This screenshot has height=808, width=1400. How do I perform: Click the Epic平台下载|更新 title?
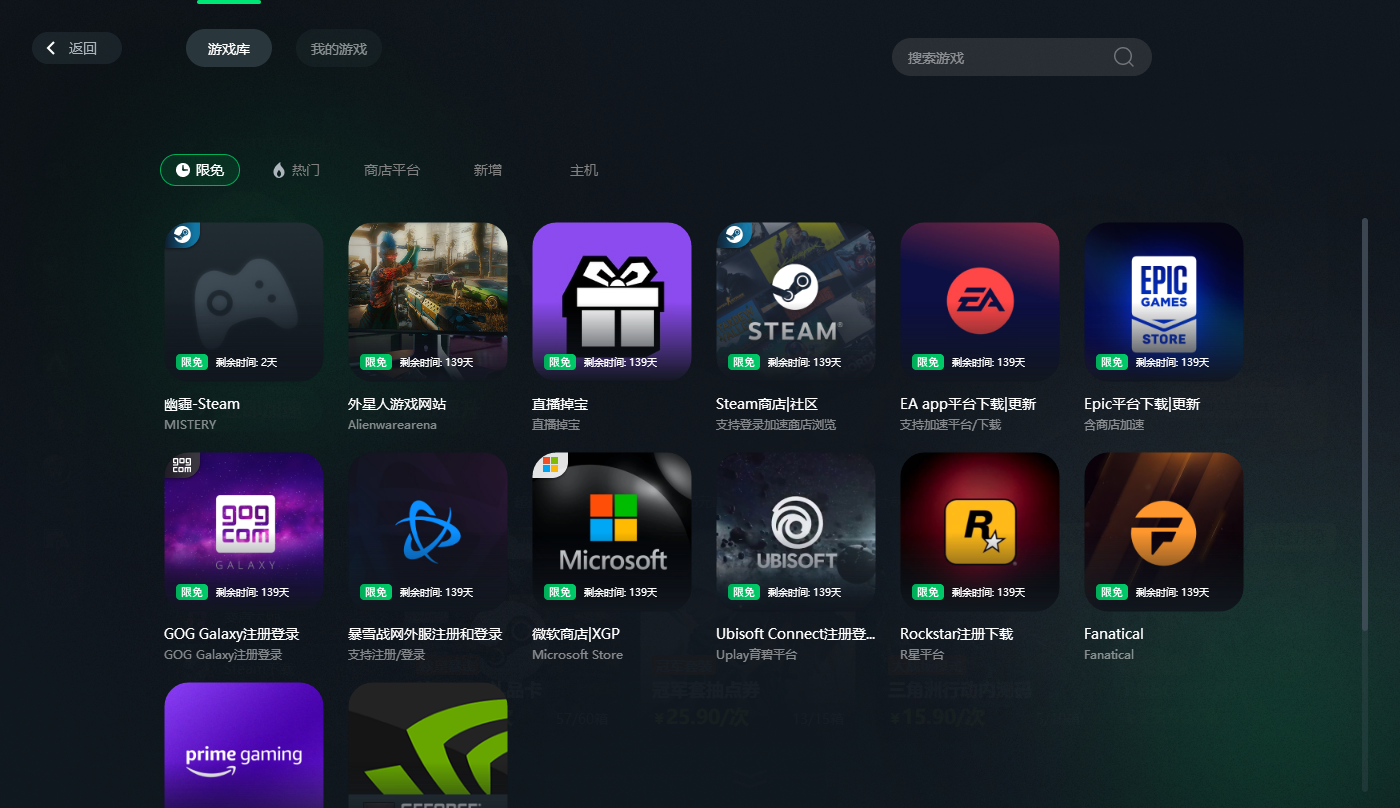pos(1142,404)
